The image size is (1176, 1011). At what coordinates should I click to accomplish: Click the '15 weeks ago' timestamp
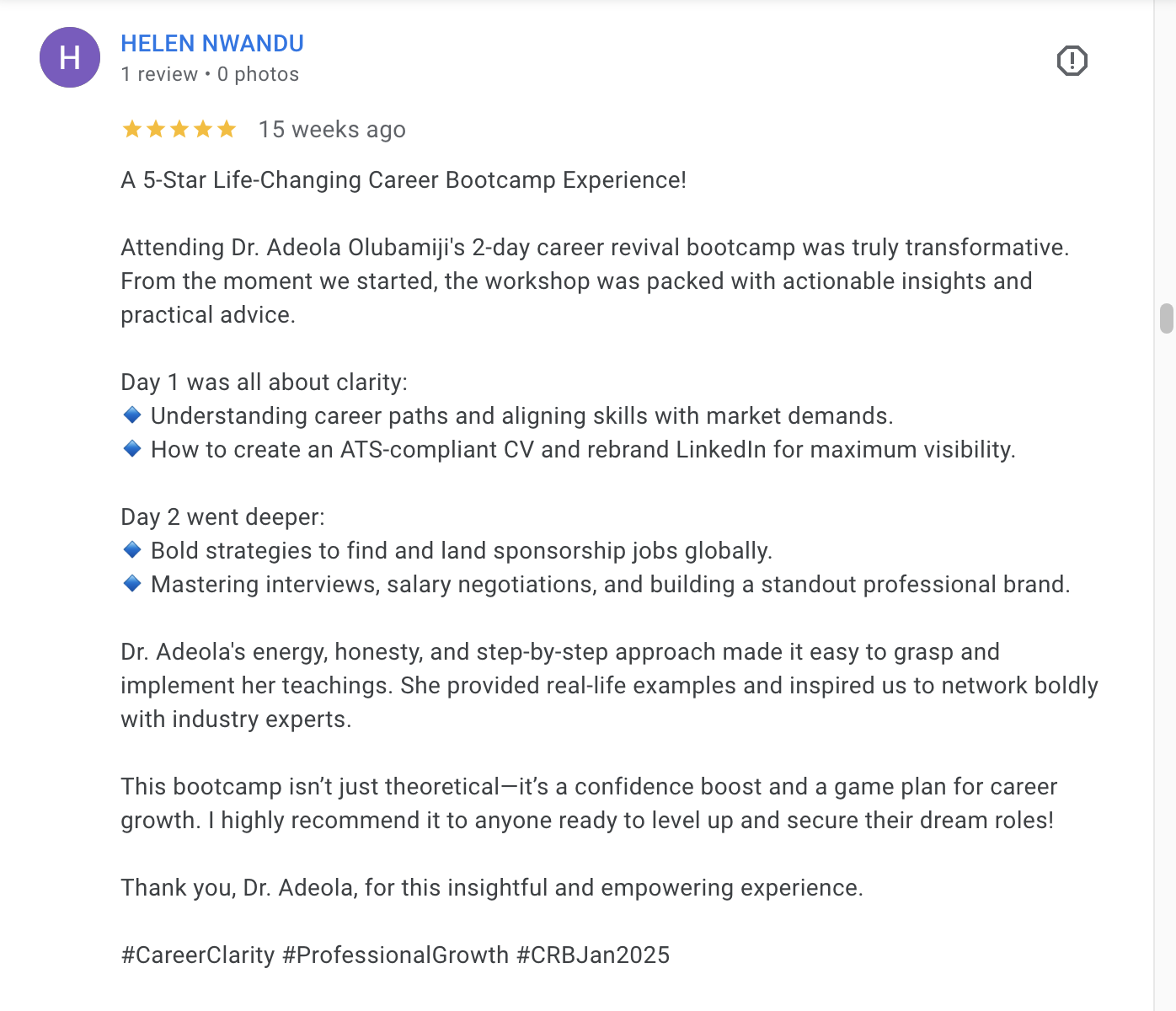(x=332, y=129)
